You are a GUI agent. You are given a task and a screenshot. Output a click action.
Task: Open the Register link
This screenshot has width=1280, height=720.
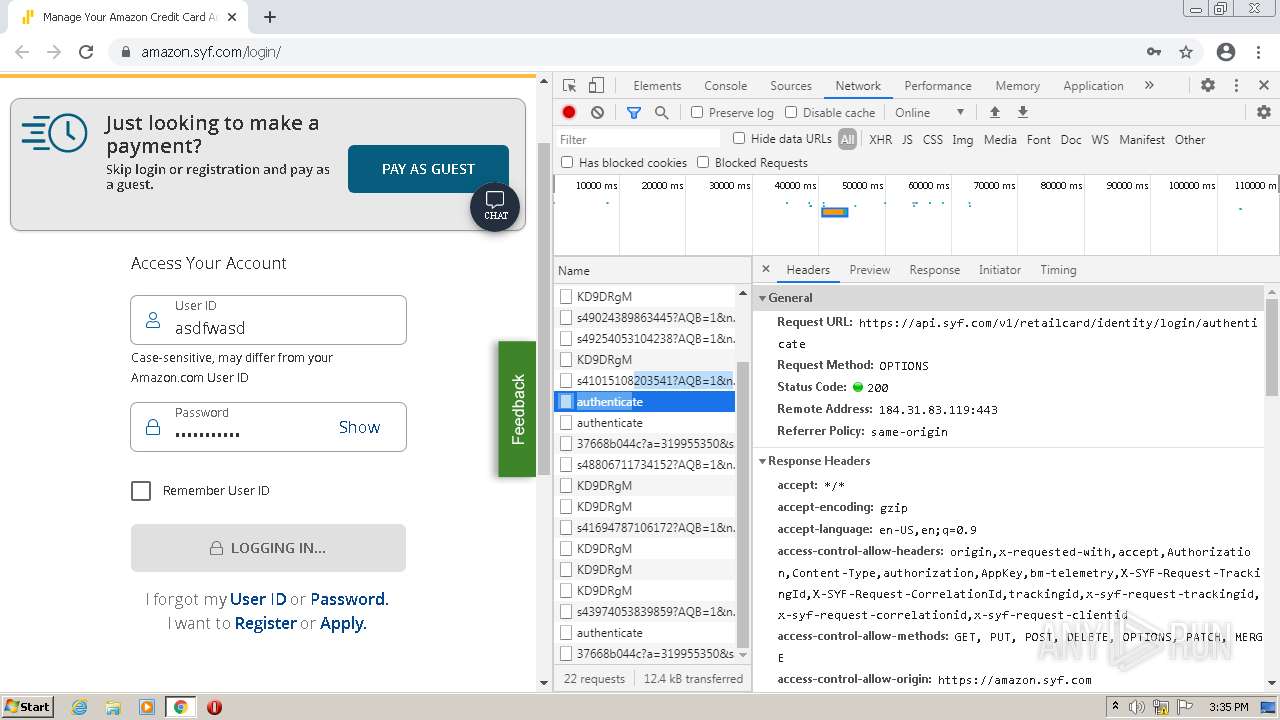[x=265, y=623]
